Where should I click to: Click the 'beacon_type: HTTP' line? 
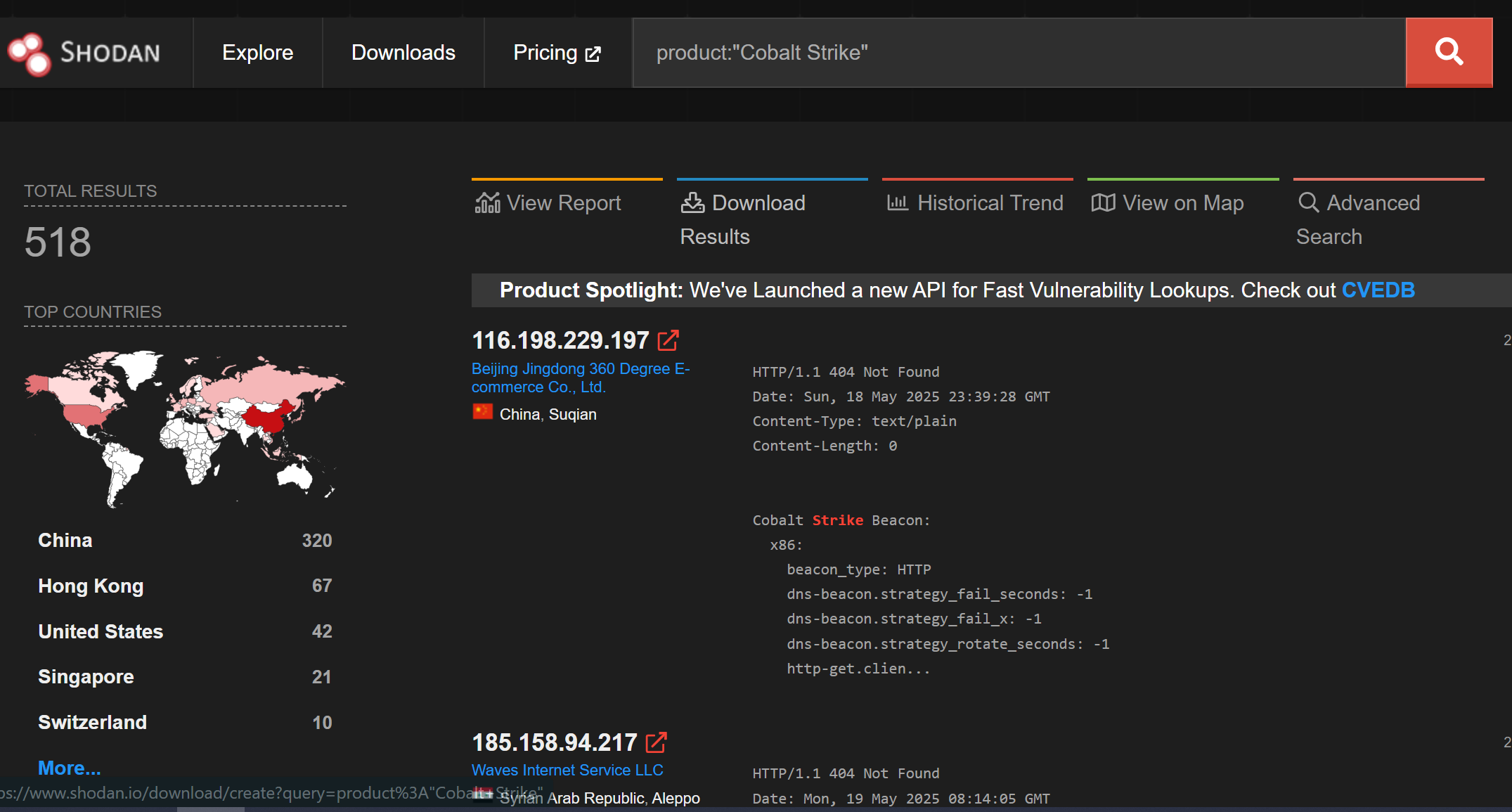(x=858, y=569)
